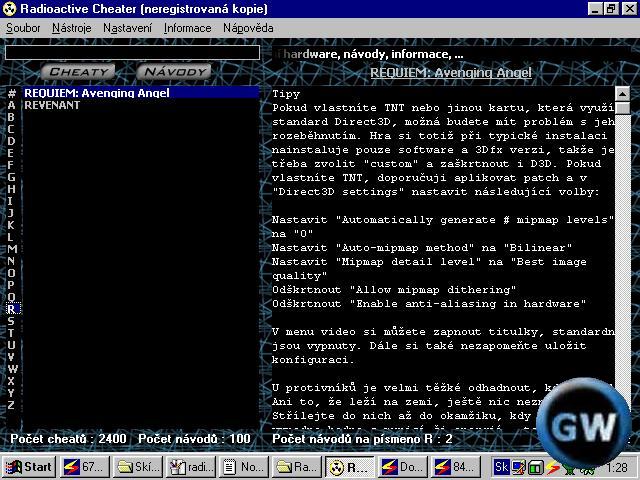Open the Nástroje menu
Screen dimensions: 640x480
click(72, 28)
